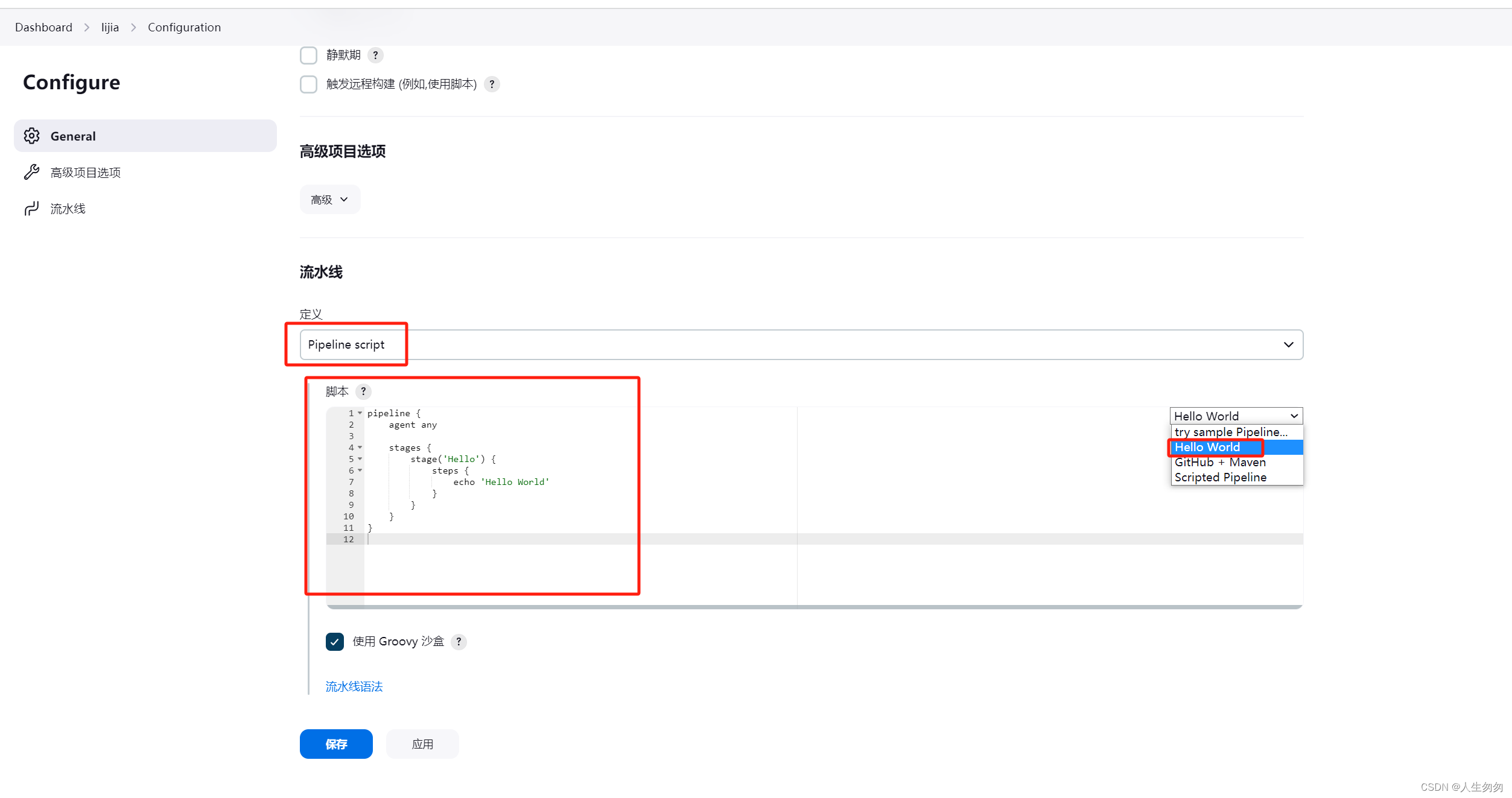Collapse fold arrow on line 6 steps
This screenshot has height=798, width=1512.
360,470
